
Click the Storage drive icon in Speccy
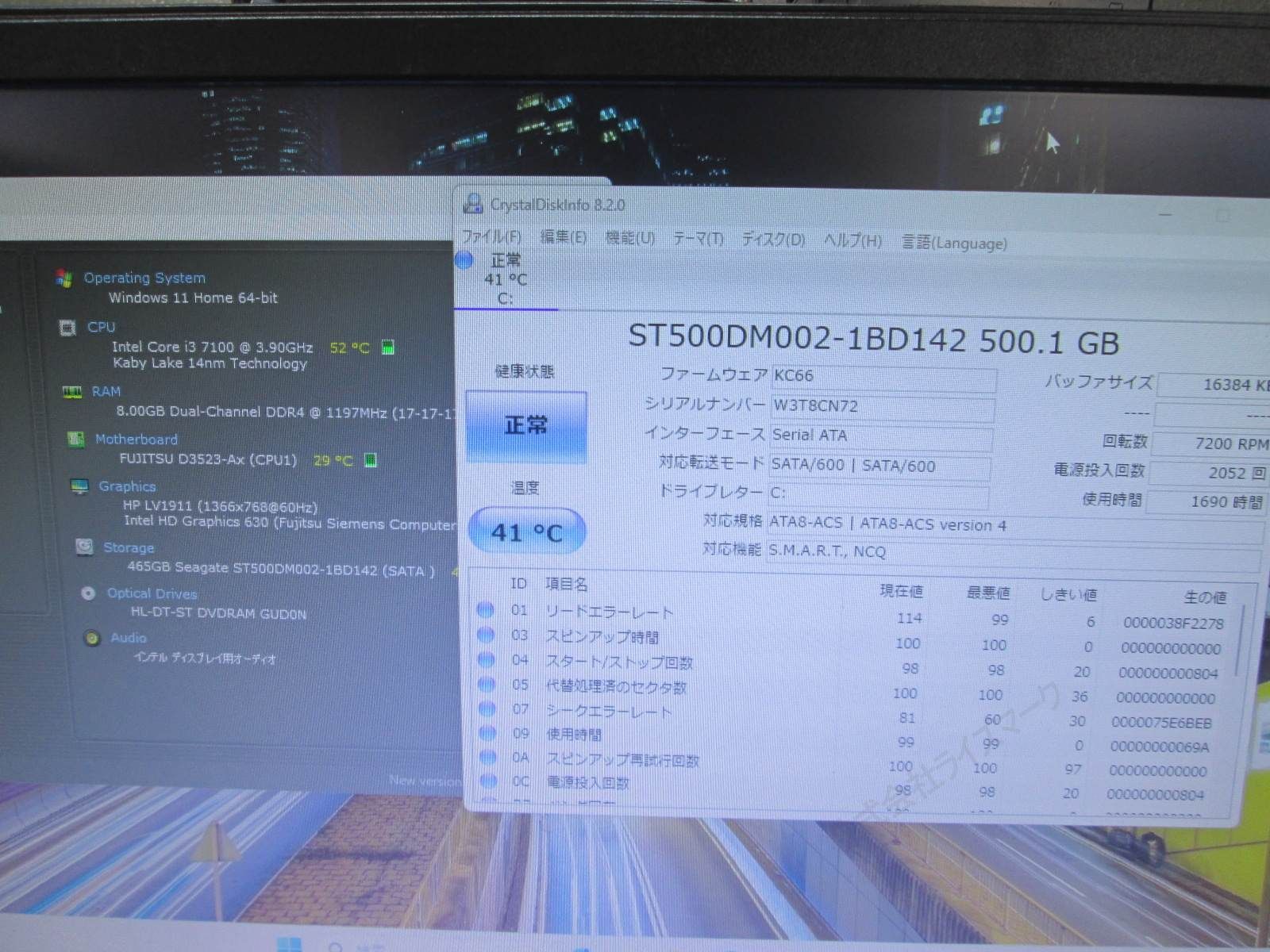pyautogui.click(x=83, y=547)
